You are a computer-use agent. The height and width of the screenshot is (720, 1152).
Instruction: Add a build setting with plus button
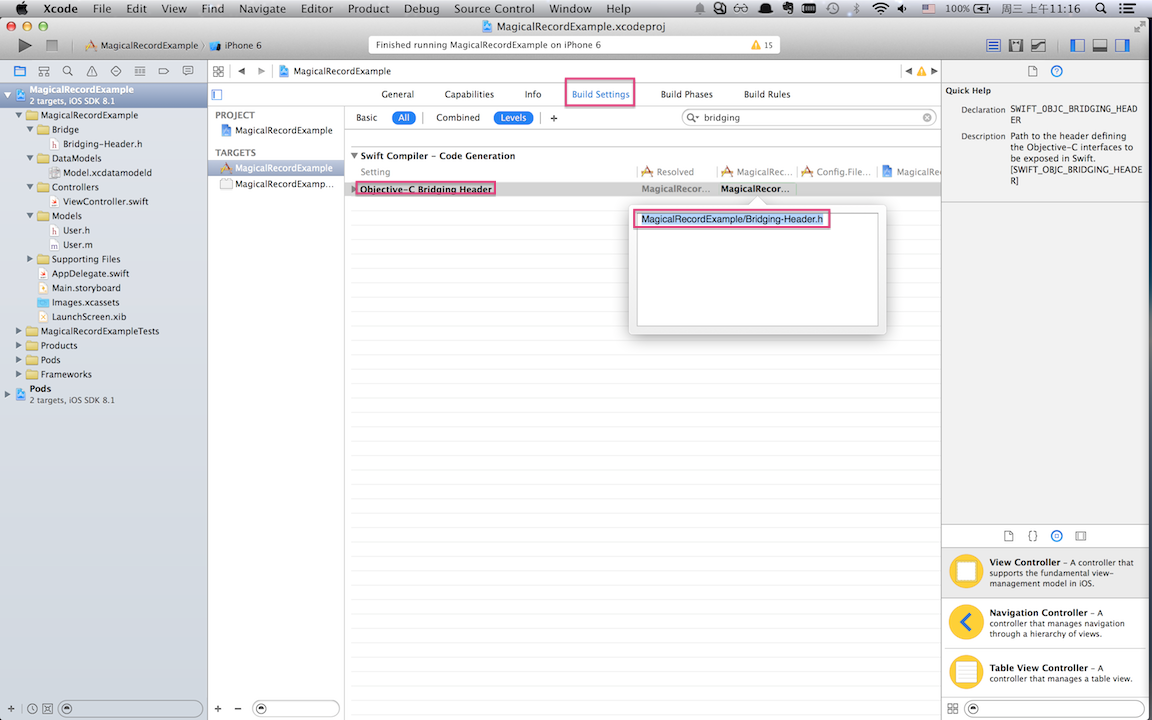(x=554, y=118)
